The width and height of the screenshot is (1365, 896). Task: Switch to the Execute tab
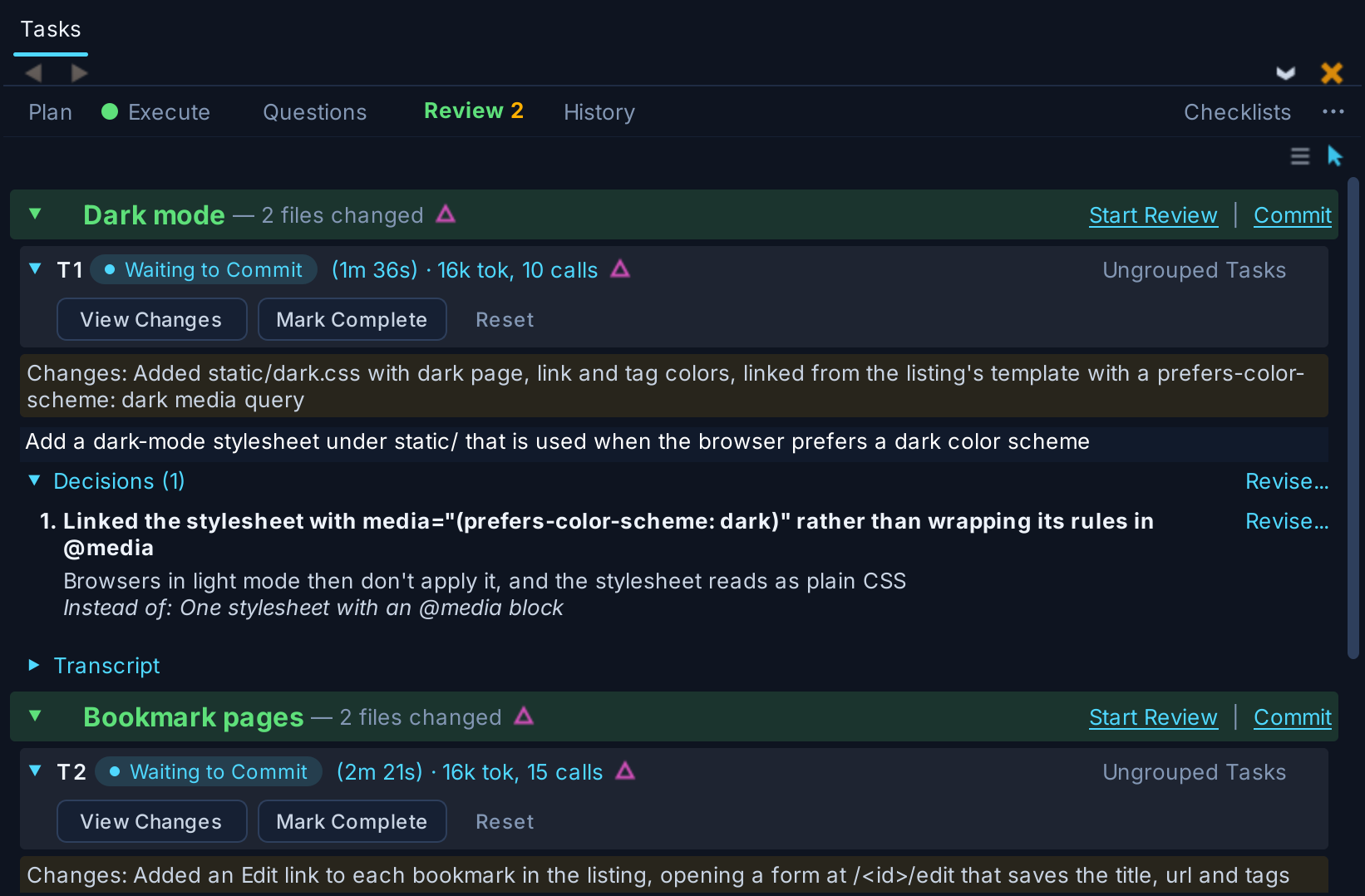point(169,112)
